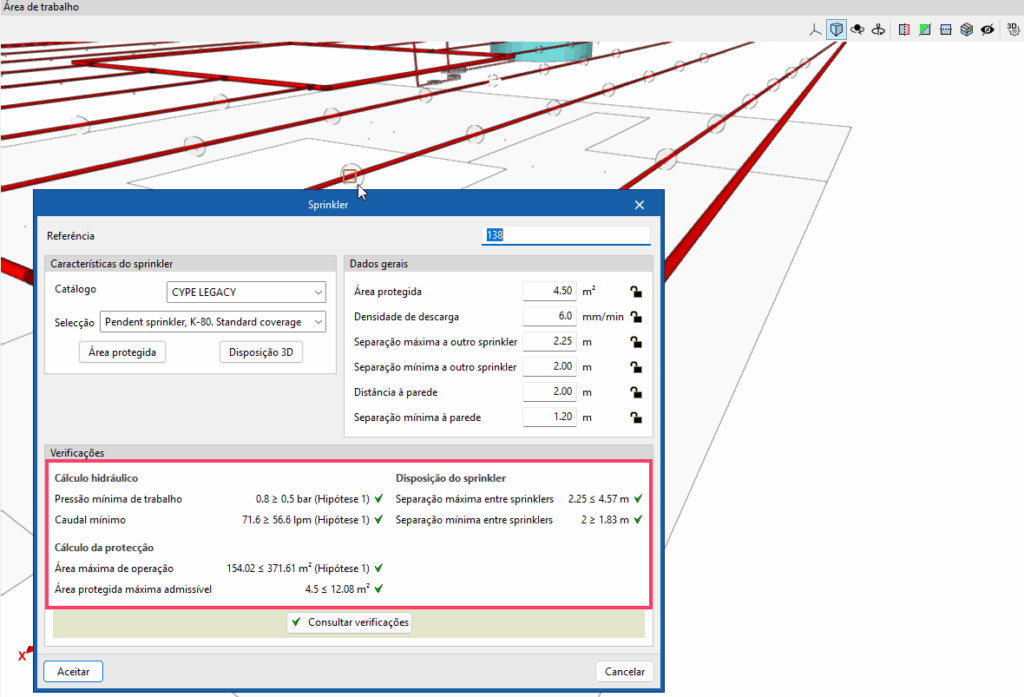Click Separação mínima entre sprinklers verification row

tap(519, 520)
